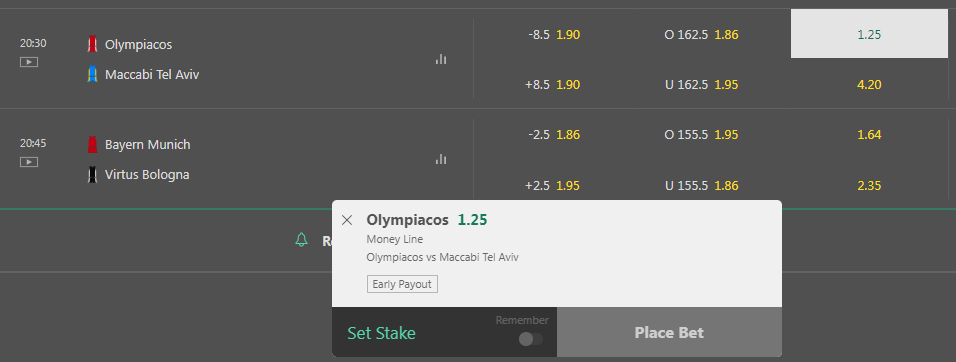Open Bayern Munich team name link
This screenshot has width=956, height=362.
pos(148,144)
